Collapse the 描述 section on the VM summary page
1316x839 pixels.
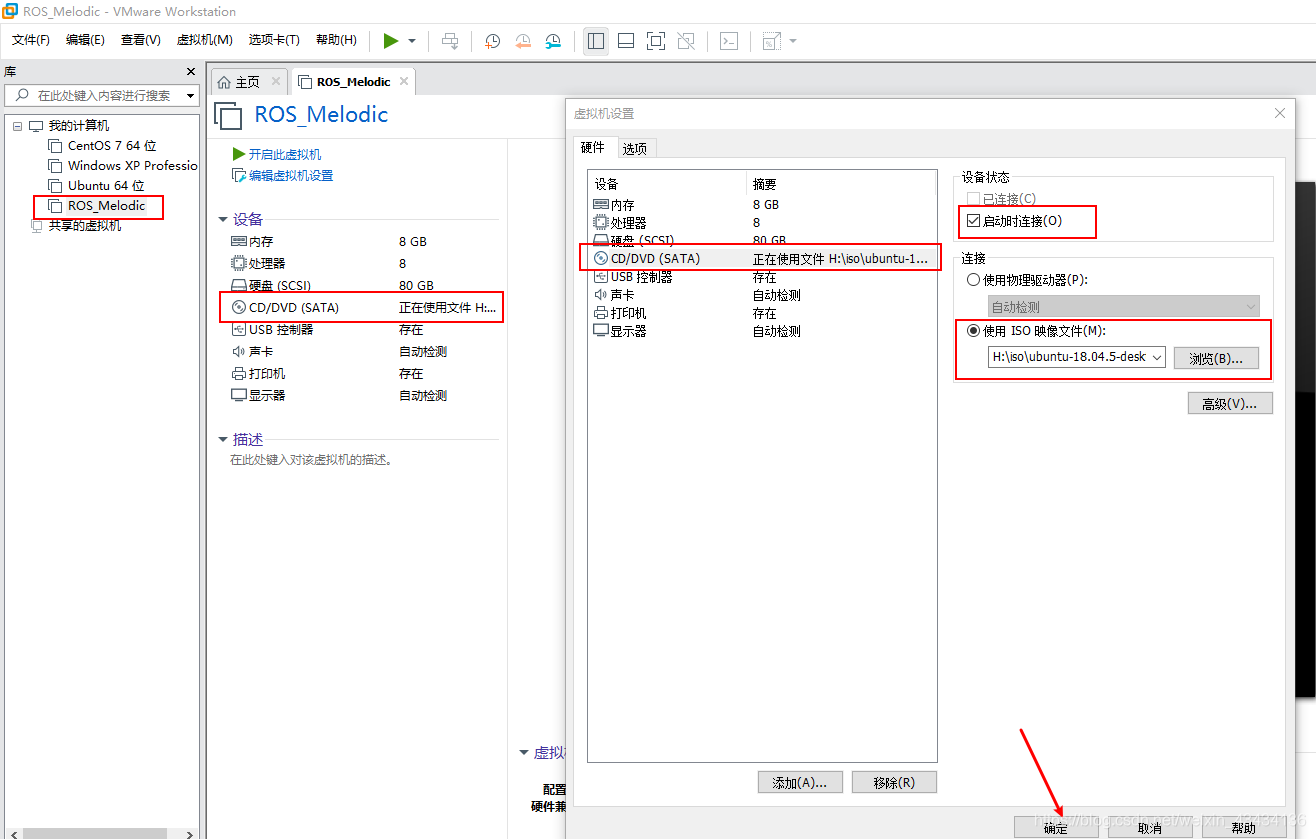pyautogui.click(x=223, y=440)
